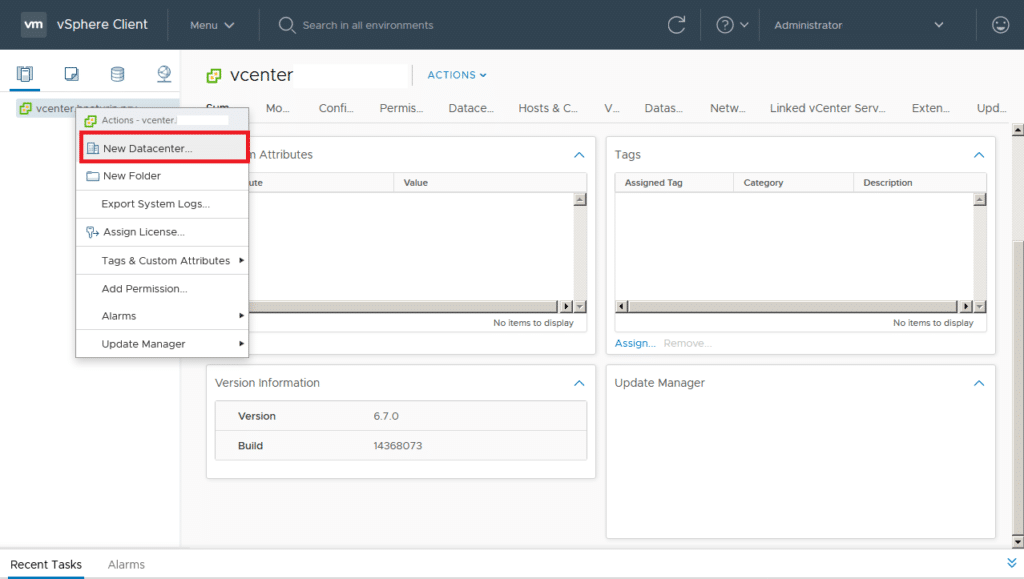Viewport: 1024px width, 579px height.
Task: Switch to the Networks tab
Action: click(x=728, y=108)
